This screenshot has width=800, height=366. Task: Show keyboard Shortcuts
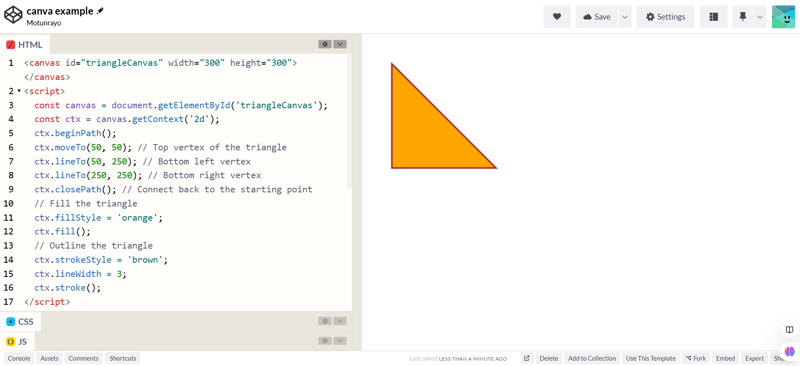(x=123, y=358)
